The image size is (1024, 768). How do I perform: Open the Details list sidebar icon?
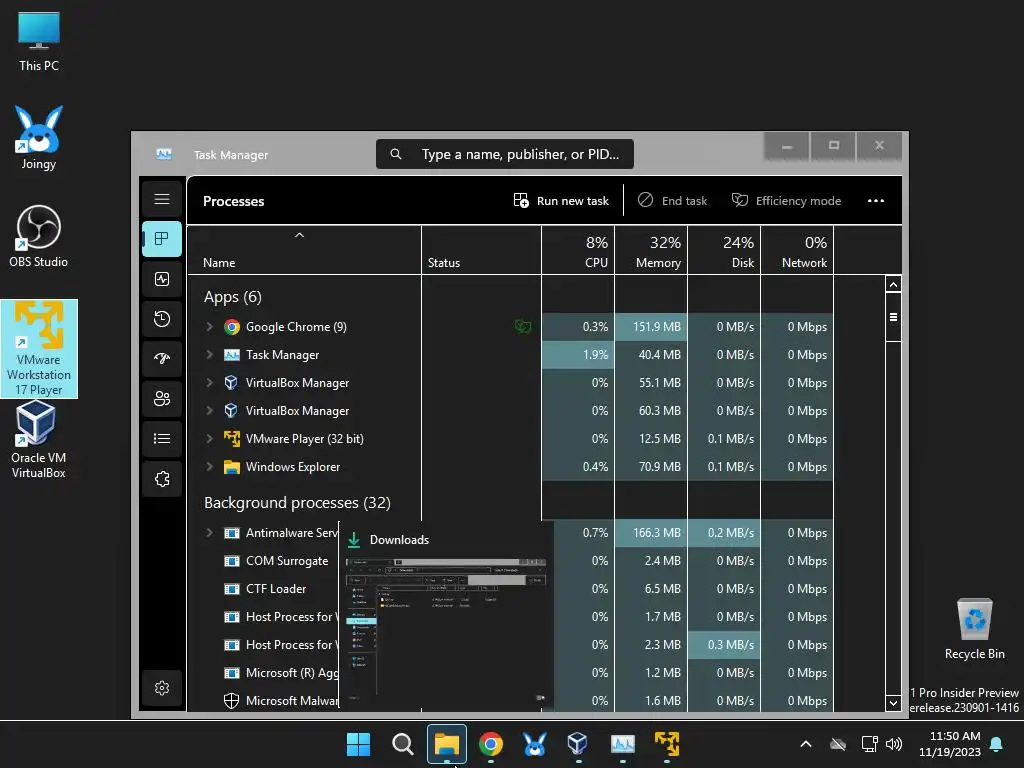click(x=162, y=438)
